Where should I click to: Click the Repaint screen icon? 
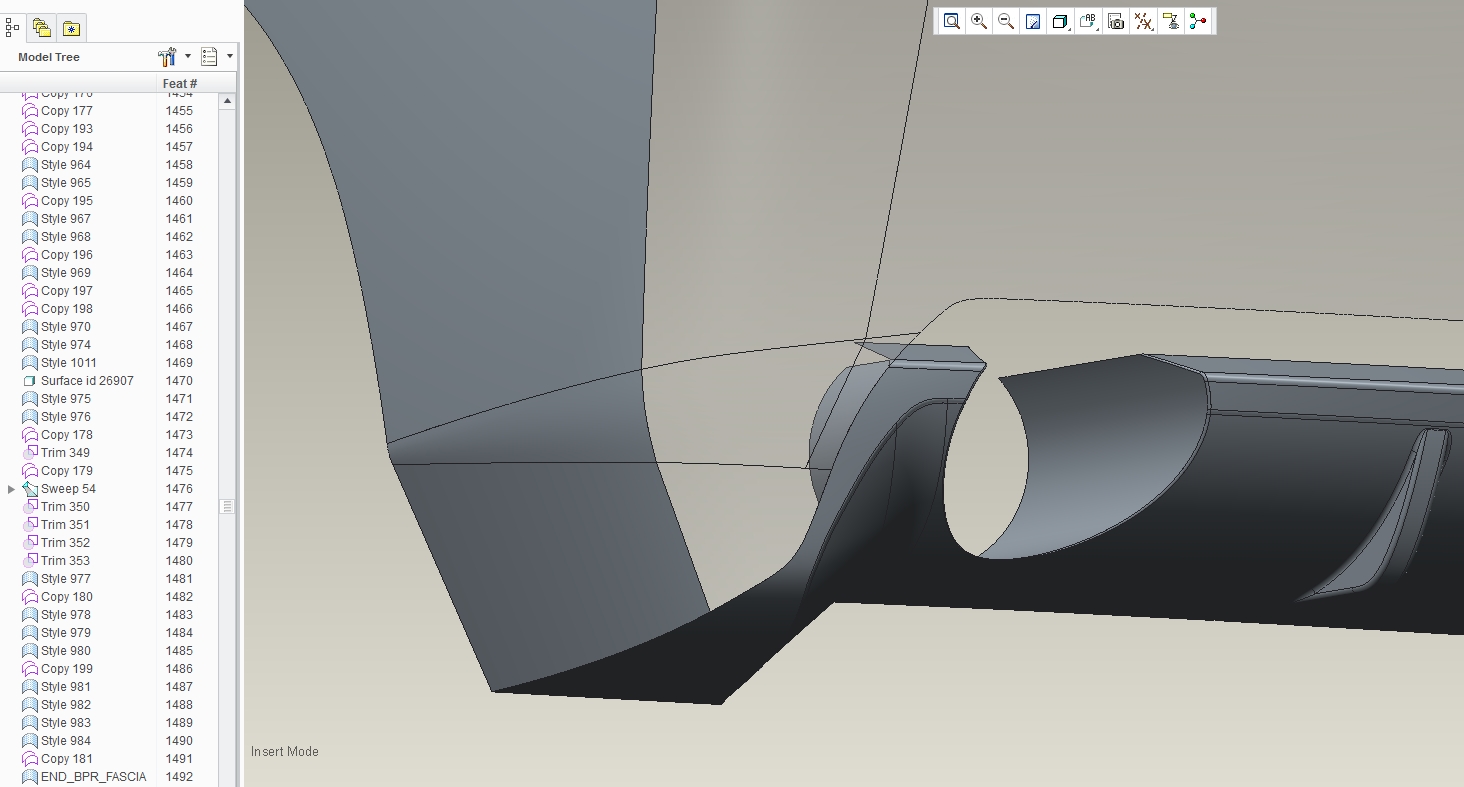click(1033, 21)
